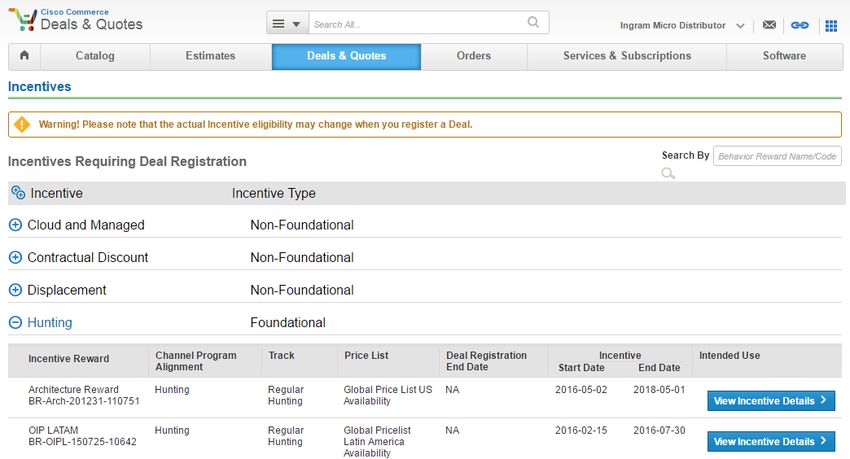Screen dimensions: 850x459
Task: View Incentive Details for OIP LATAM
Action: pos(771,442)
